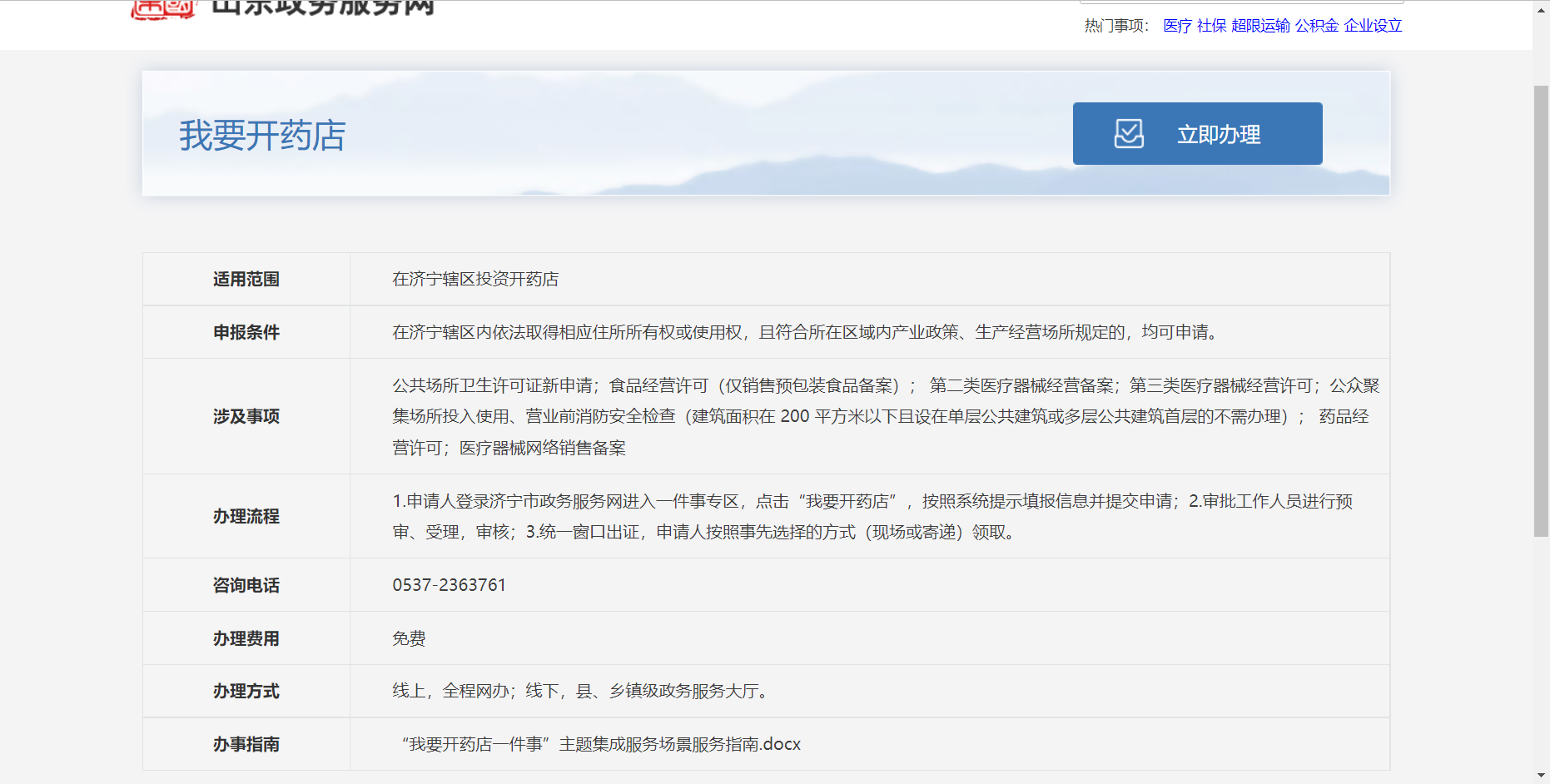The image size is (1550, 784).
Task: Go to the 超限运输 link
Action: (x=1260, y=26)
